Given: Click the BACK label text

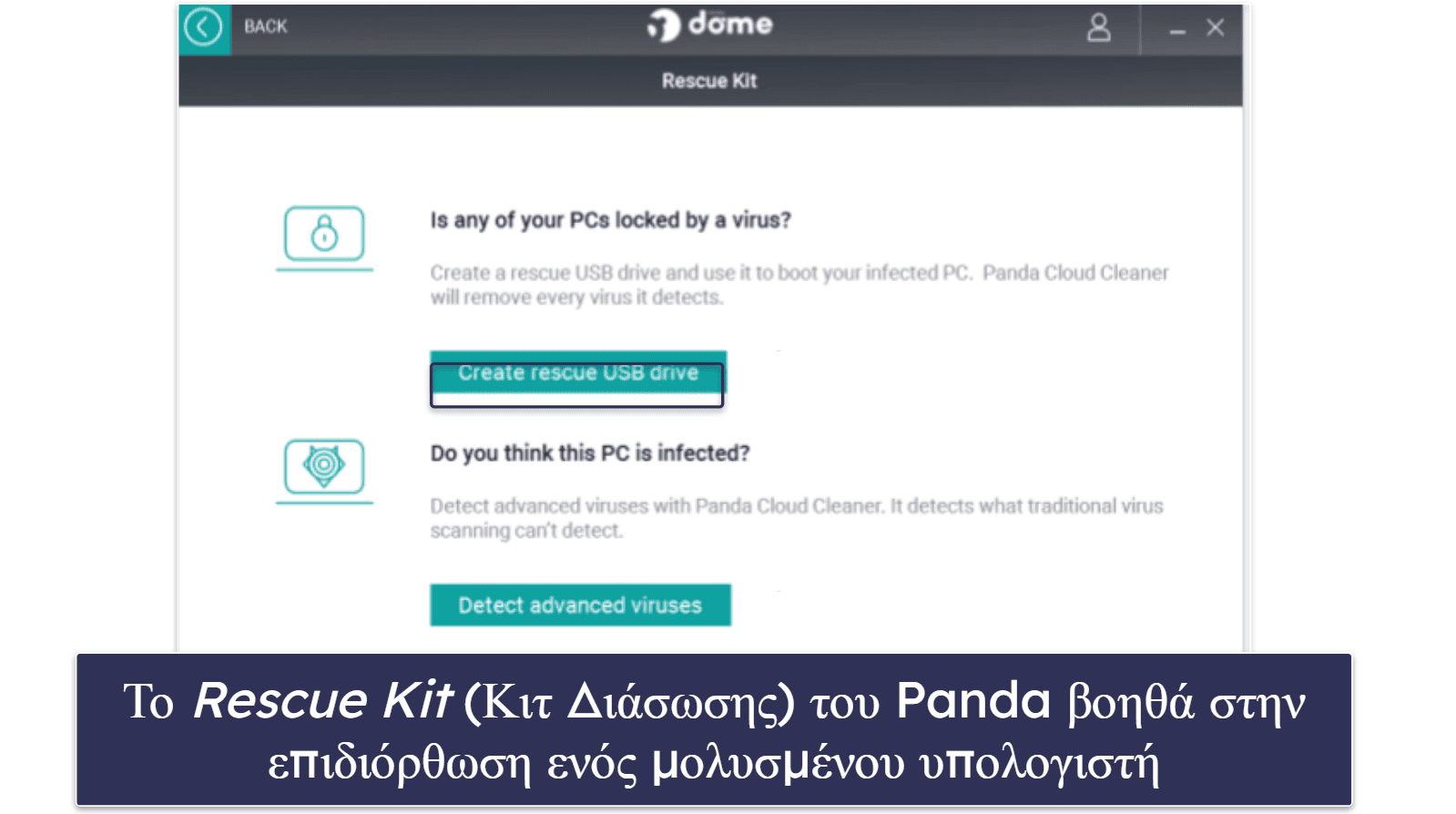Looking at the screenshot, I should tap(265, 26).
